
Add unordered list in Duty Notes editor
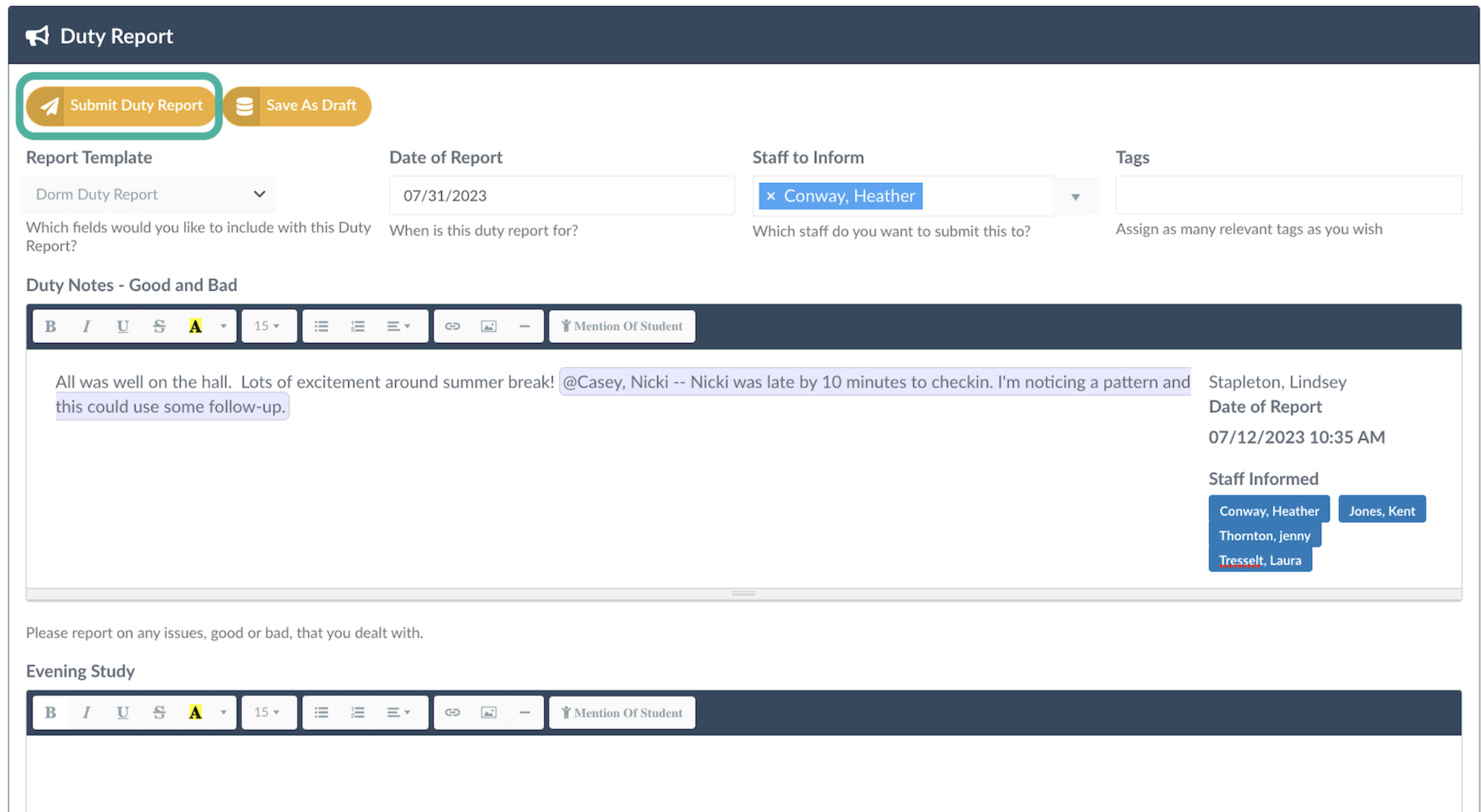[x=321, y=326]
